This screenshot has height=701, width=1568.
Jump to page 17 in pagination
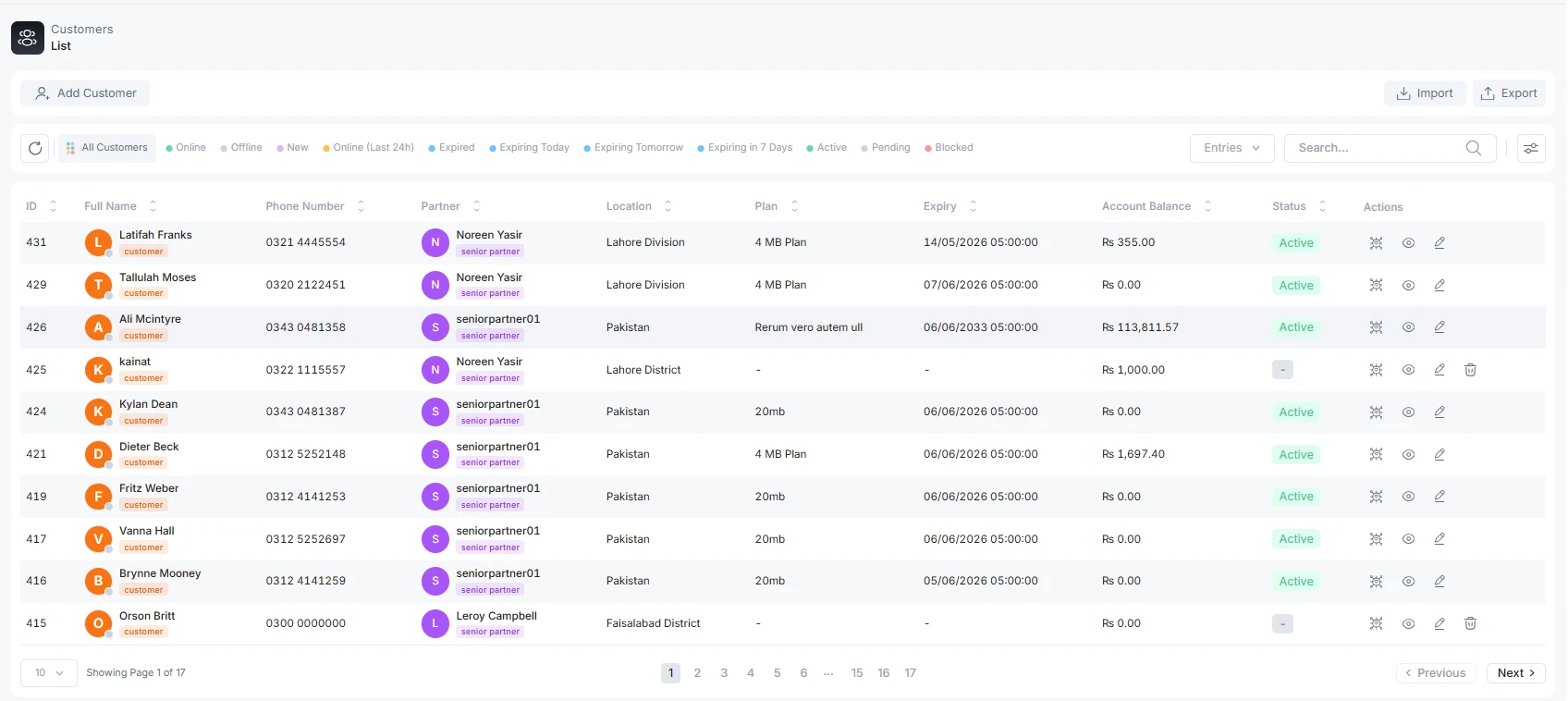point(911,673)
